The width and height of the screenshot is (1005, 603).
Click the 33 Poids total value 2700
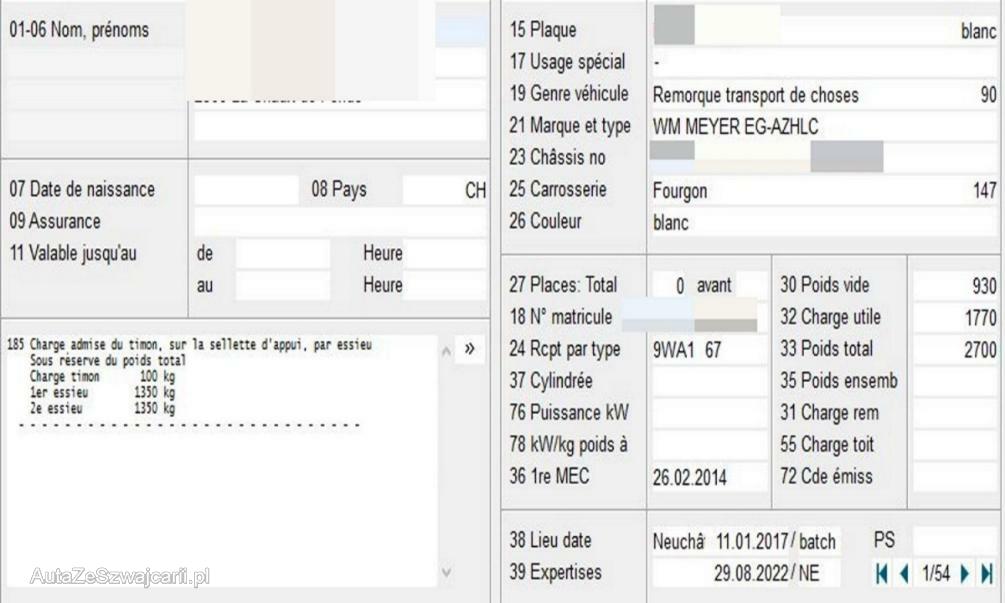click(955, 349)
